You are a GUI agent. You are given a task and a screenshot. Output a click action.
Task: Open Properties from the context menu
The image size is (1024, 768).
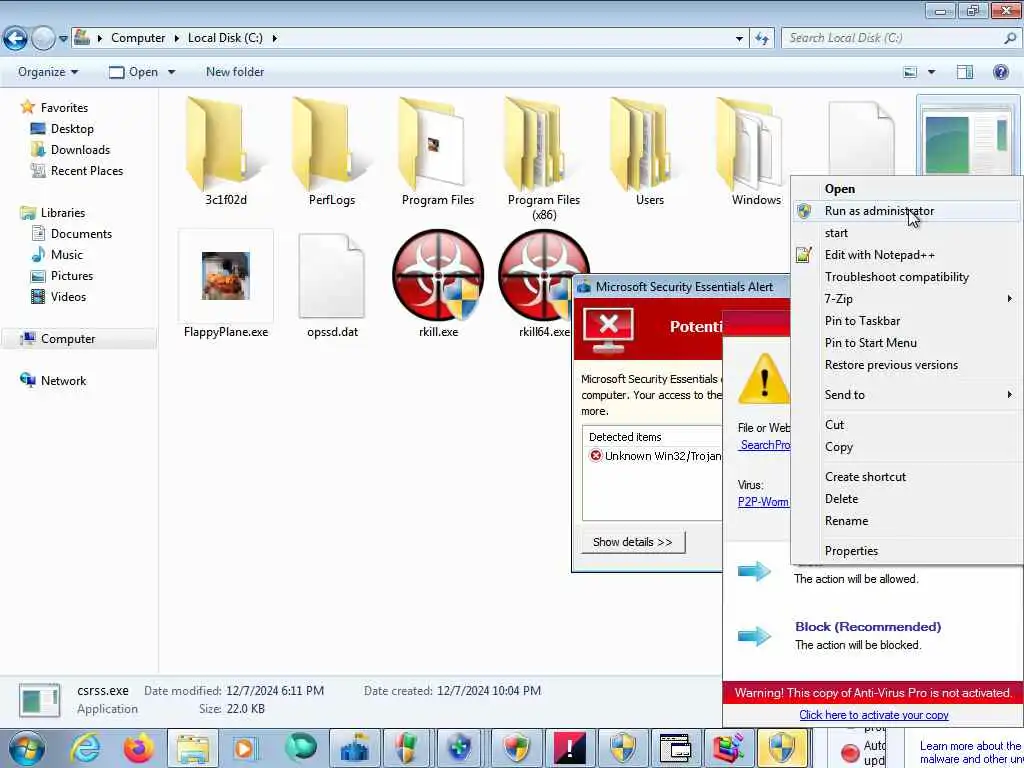[x=906, y=551]
